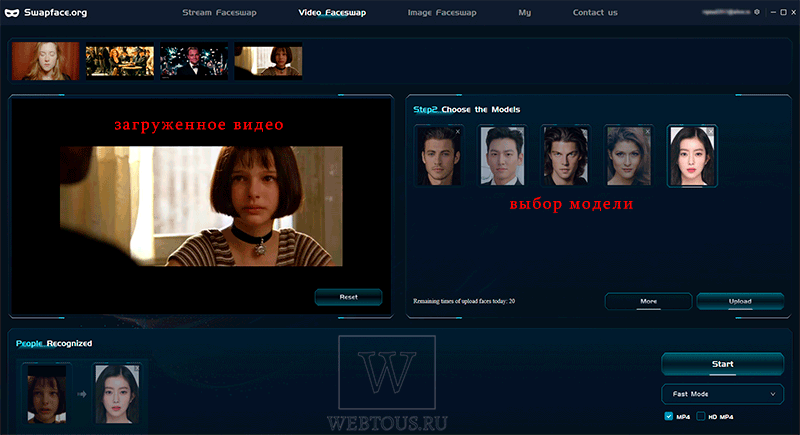Expand the Fast Mode dropdown

coord(722,394)
